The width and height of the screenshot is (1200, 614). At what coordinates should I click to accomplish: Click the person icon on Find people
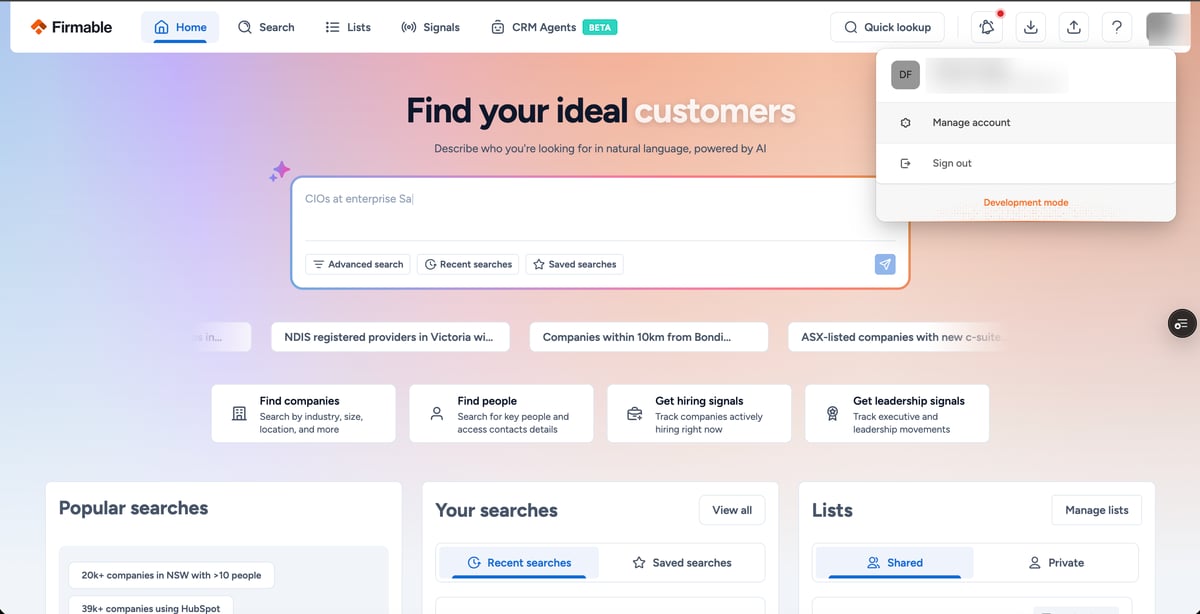pos(436,413)
